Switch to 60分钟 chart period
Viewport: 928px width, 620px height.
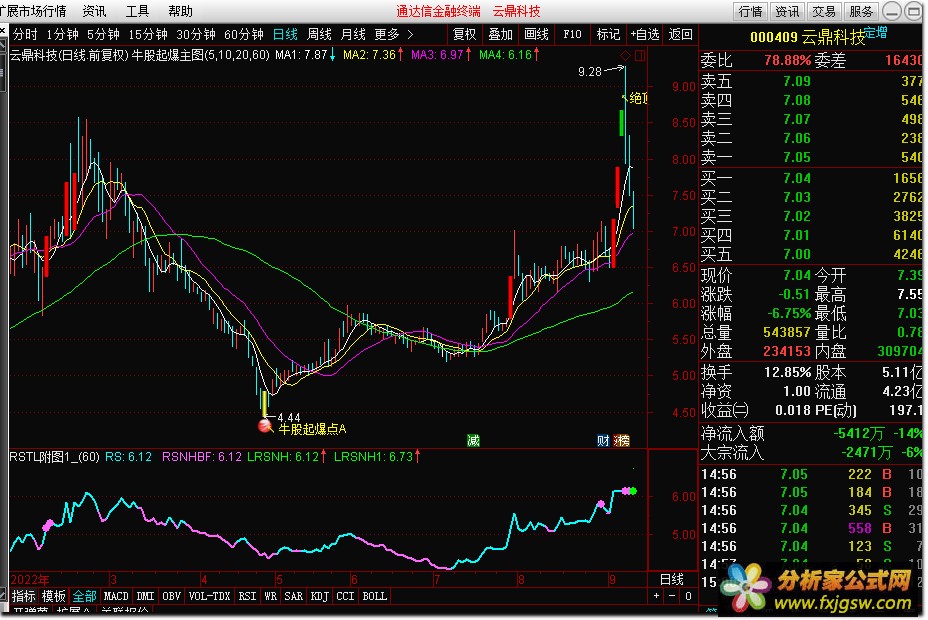[244, 34]
